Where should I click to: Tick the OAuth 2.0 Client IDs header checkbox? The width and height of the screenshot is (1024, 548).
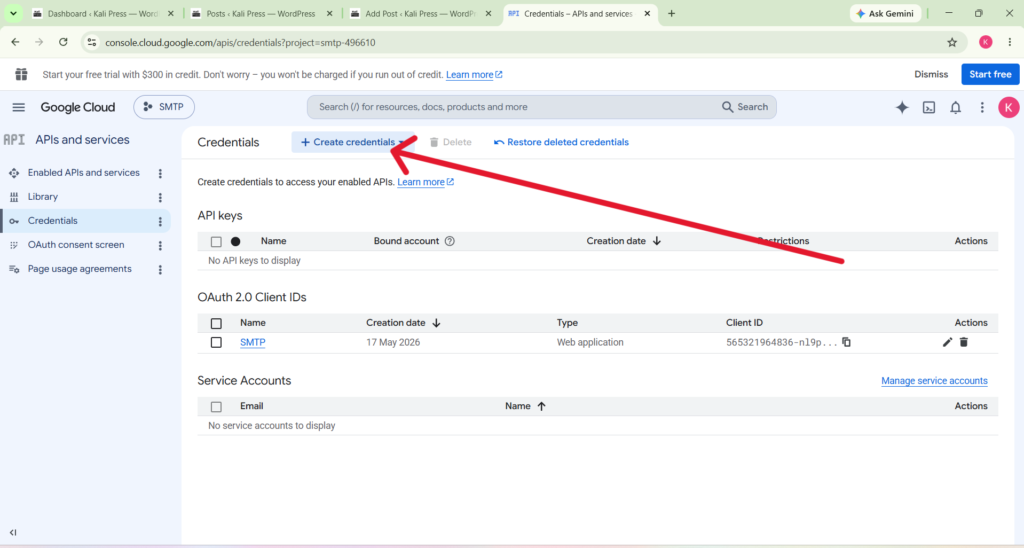[x=216, y=323]
